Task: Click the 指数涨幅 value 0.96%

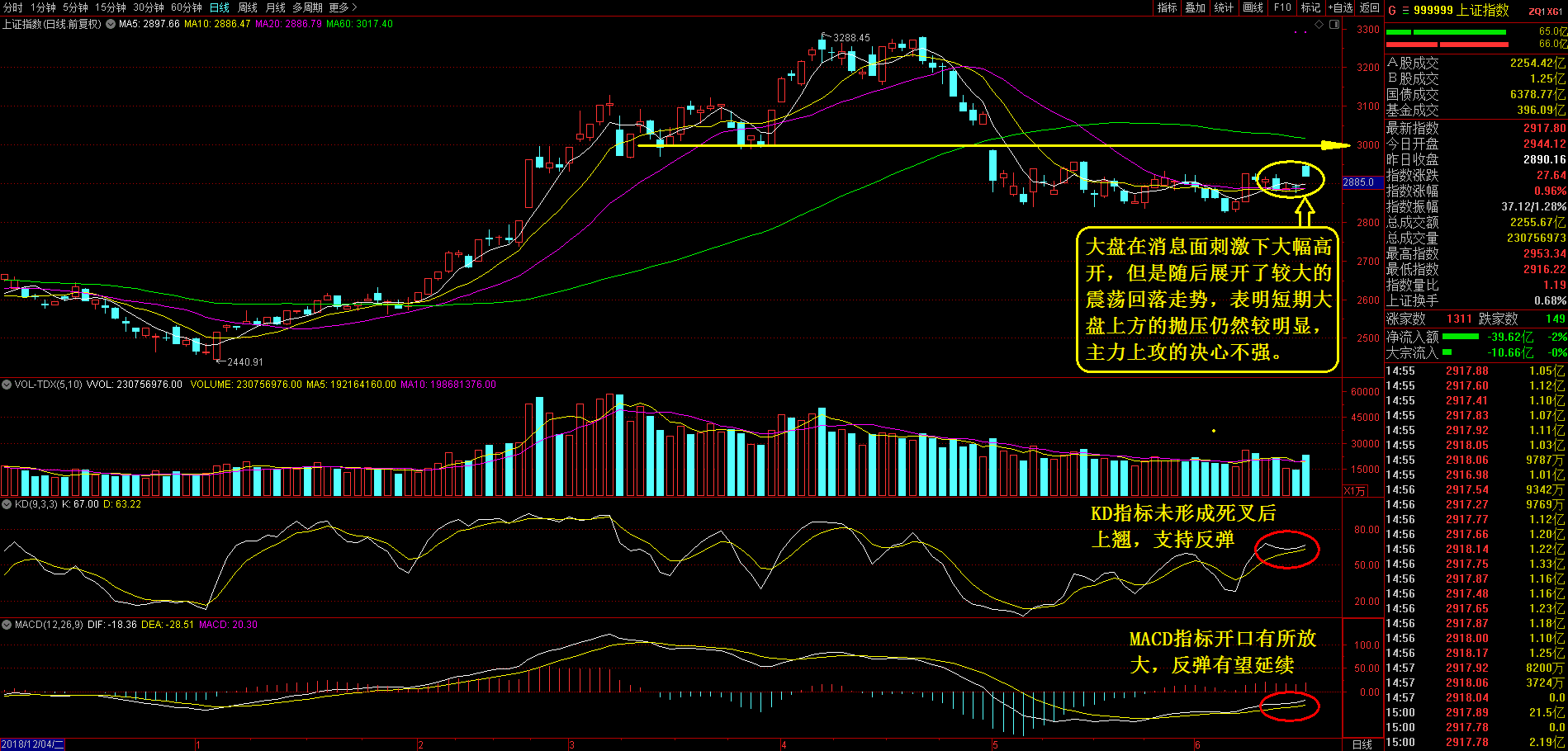Action: click(x=1550, y=191)
